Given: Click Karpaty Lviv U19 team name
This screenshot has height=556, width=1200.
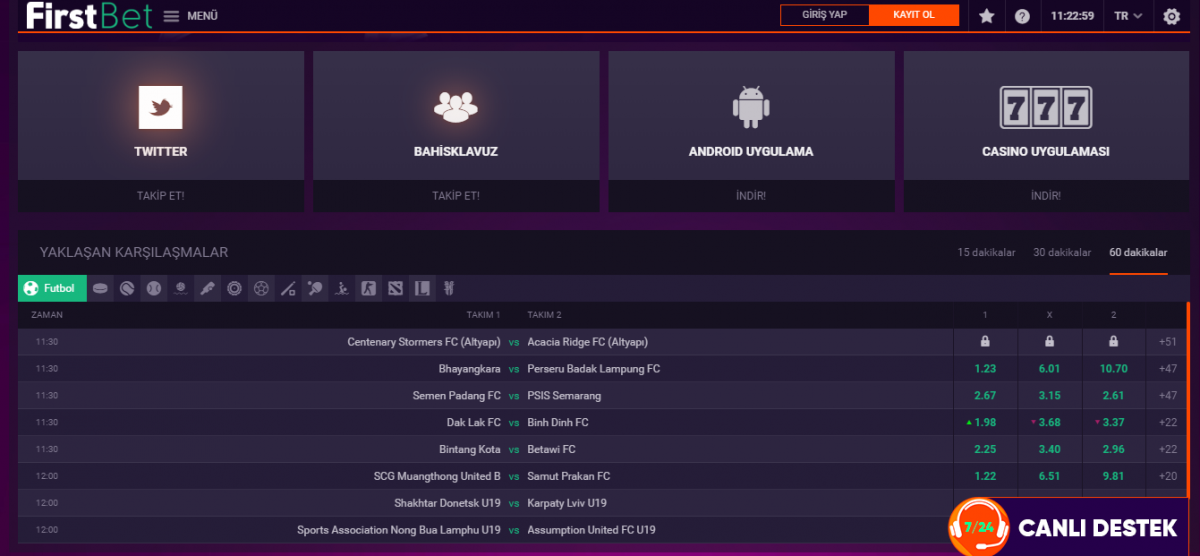Looking at the screenshot, I should (x=567, y=503).
